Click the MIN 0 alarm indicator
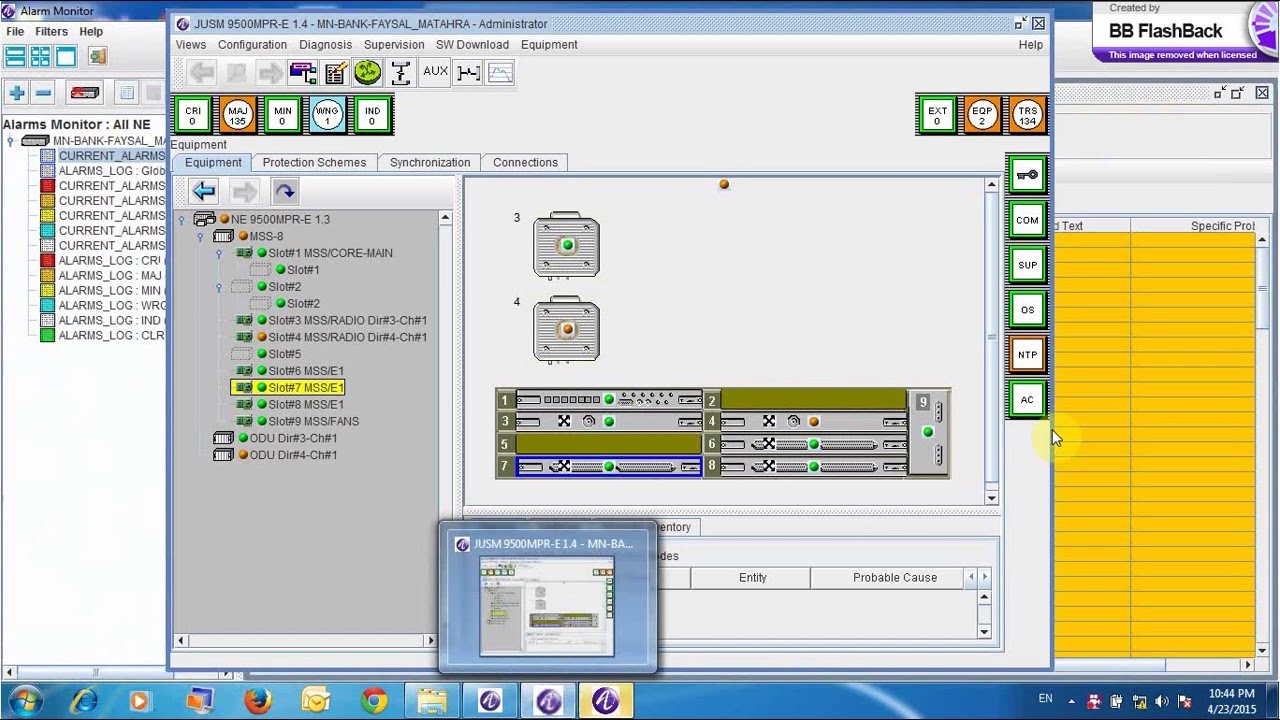1280x720 pixels. [x=283, y=115]
